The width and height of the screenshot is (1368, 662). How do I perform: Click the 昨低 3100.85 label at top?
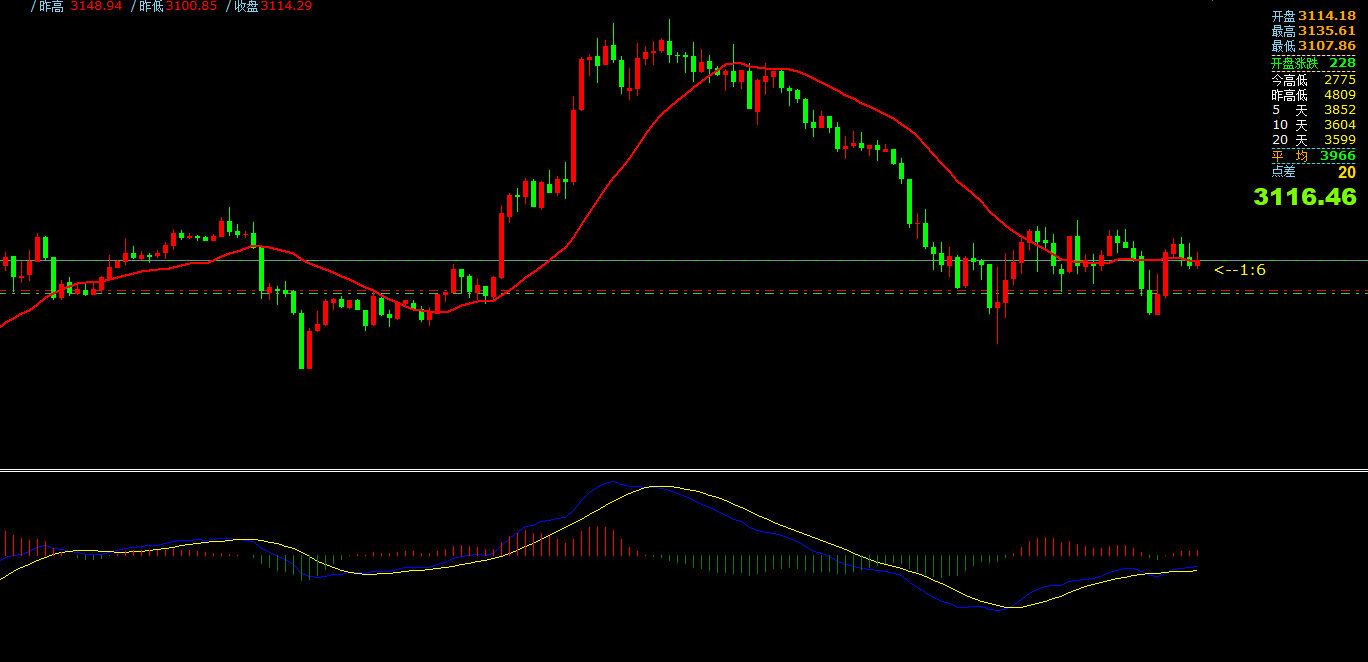[x=177, y=6]
